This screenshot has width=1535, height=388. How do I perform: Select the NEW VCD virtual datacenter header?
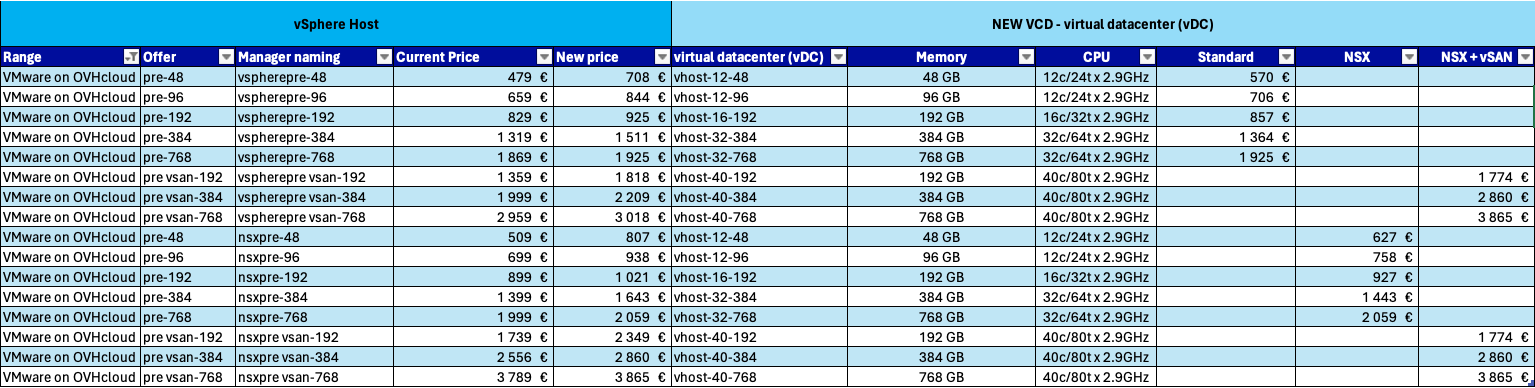click(x=1102, y=23)
